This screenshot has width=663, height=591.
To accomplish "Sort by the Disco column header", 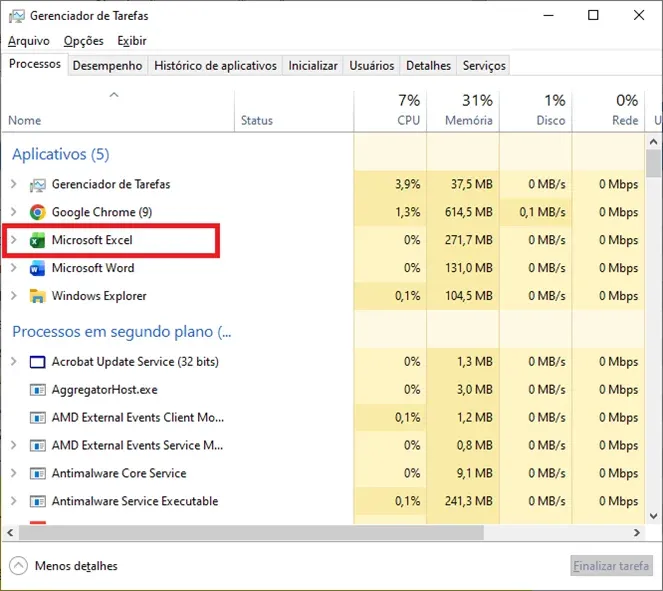I will [536, 111].
